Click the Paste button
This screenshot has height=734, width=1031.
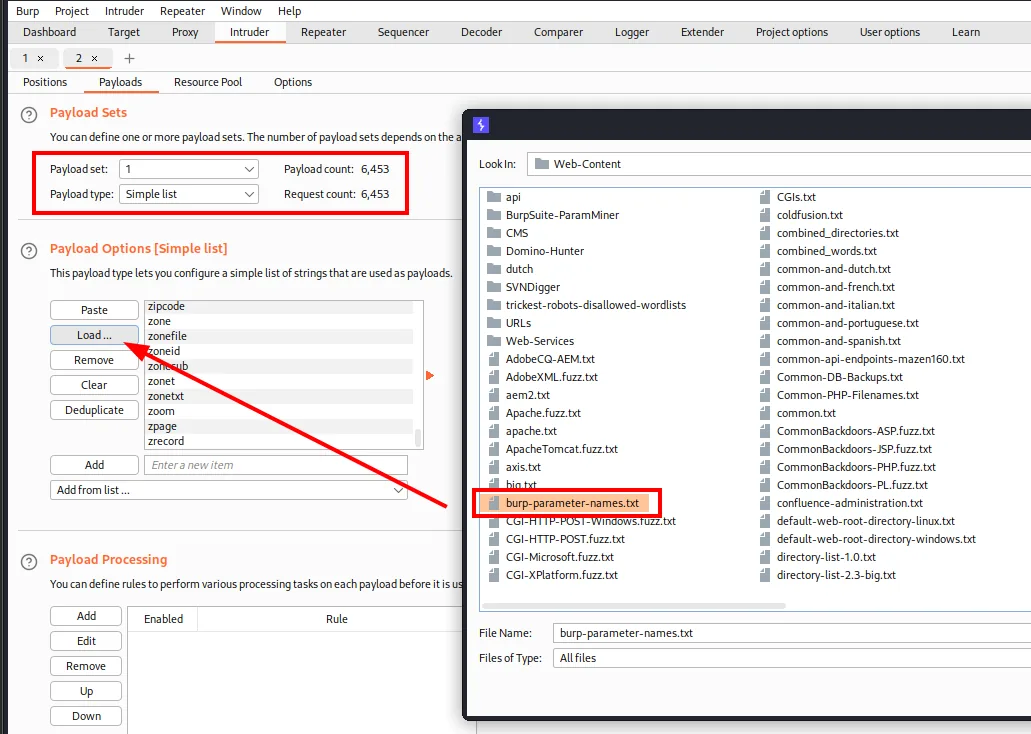tap(94, 310)
